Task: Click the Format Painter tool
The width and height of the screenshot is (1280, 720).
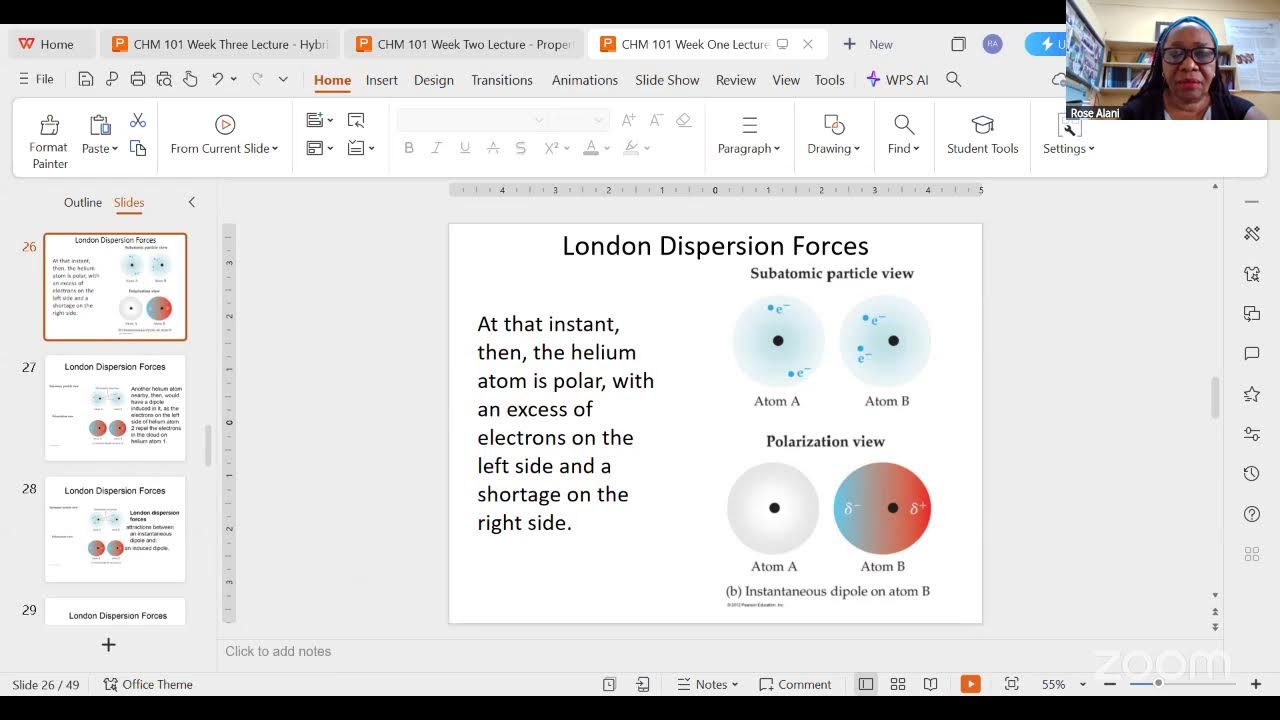Action: [49, 140]
